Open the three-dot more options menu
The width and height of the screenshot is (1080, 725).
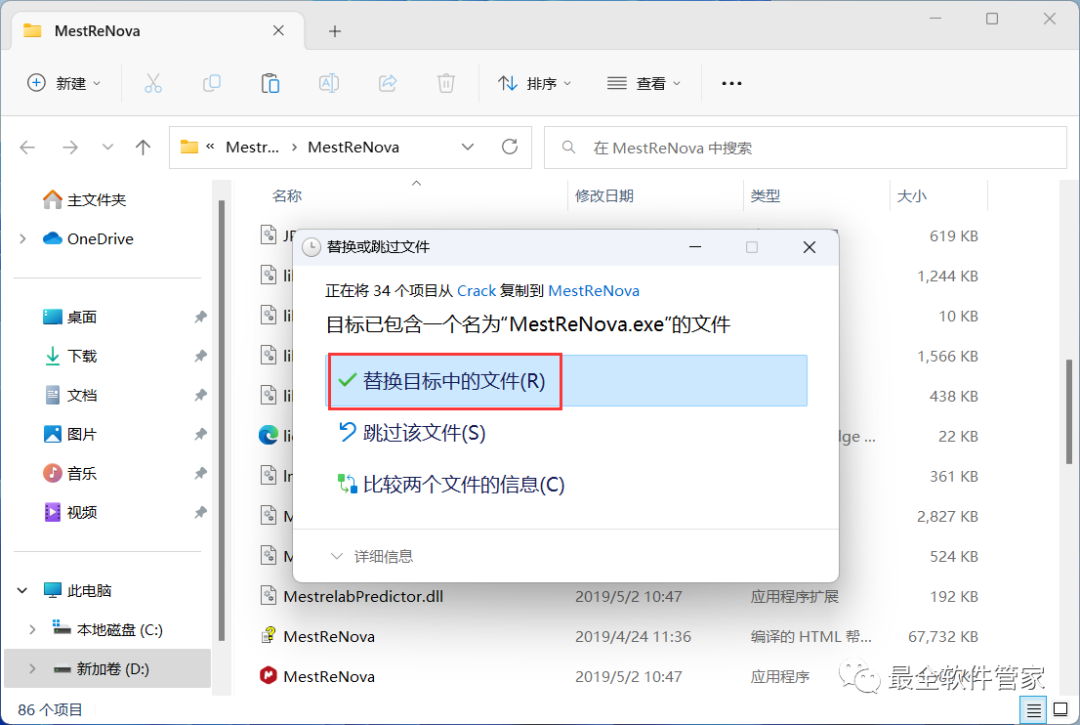pos(731,83)
